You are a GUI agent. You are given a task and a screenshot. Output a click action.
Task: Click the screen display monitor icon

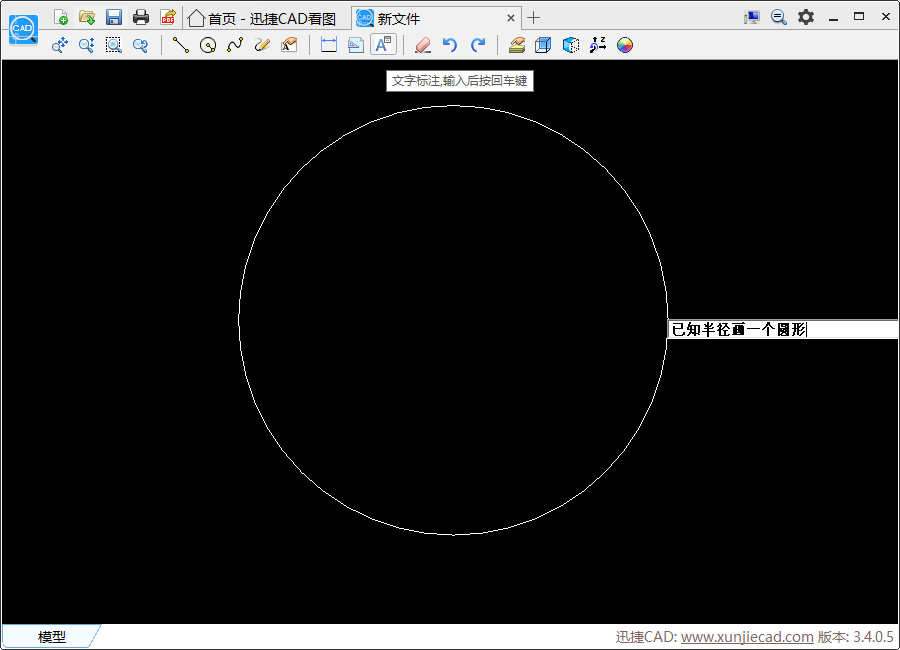click(x=752, y=17)
